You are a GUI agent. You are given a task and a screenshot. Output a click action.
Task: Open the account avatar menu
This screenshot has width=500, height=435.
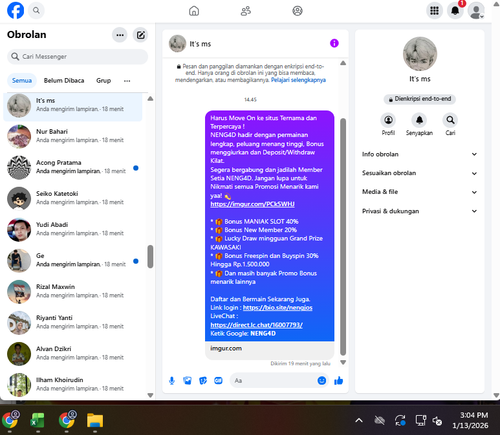pos(476,11)
